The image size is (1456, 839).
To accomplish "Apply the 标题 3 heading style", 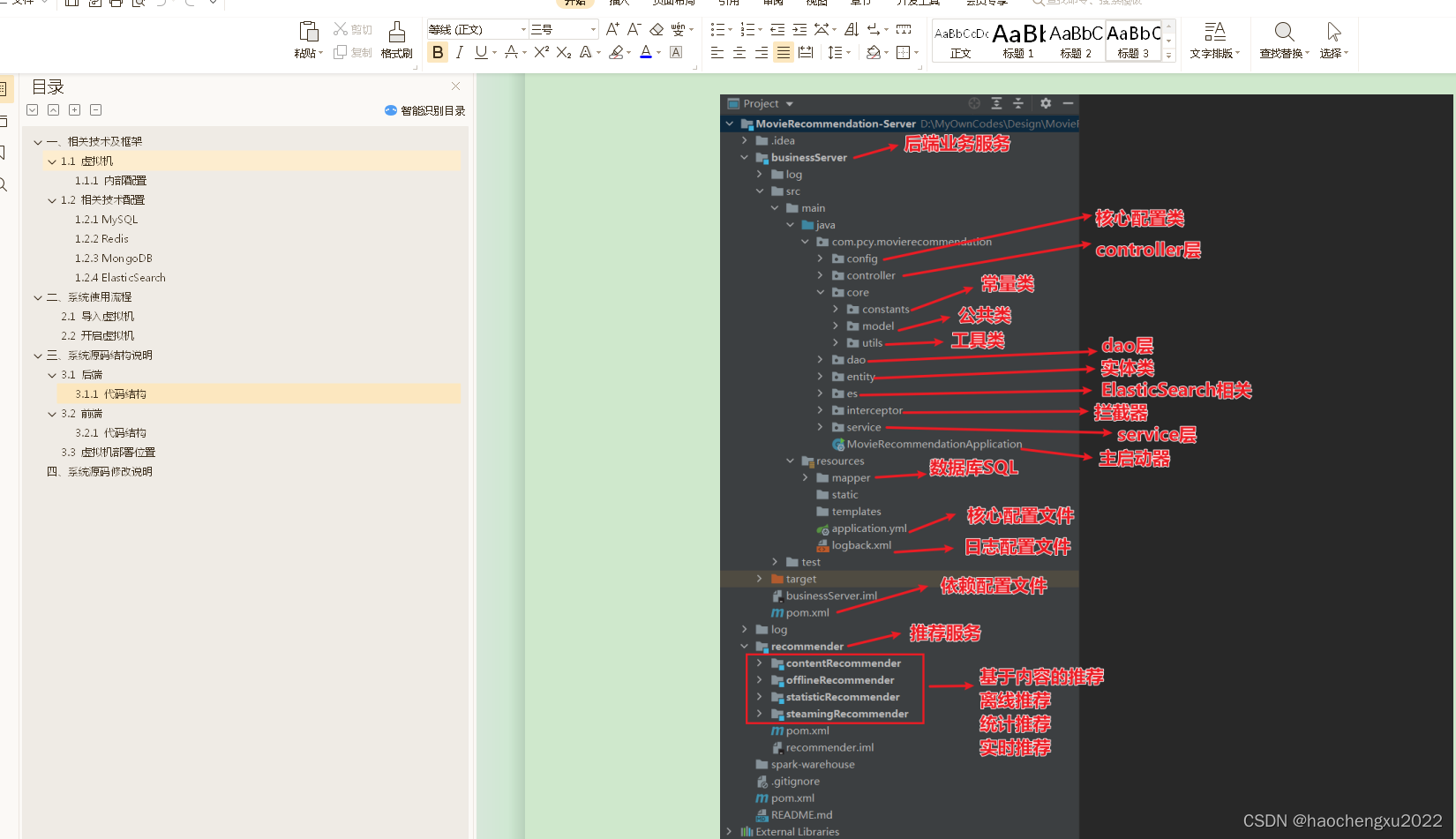I will point(1134,41).
